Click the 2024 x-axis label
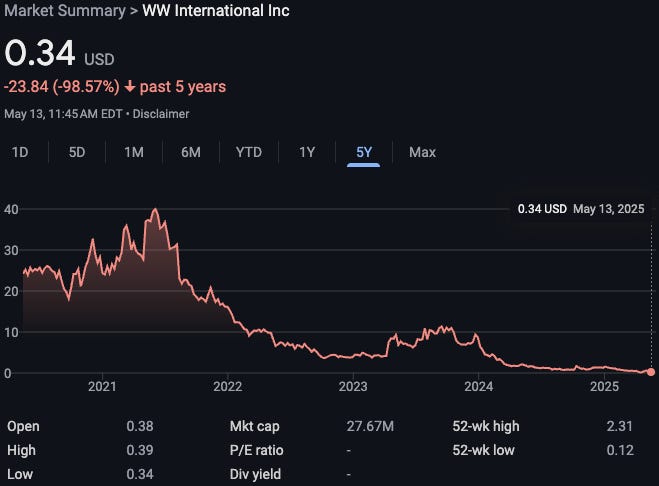This screenshot has height=486, width=659. point(479,386)
